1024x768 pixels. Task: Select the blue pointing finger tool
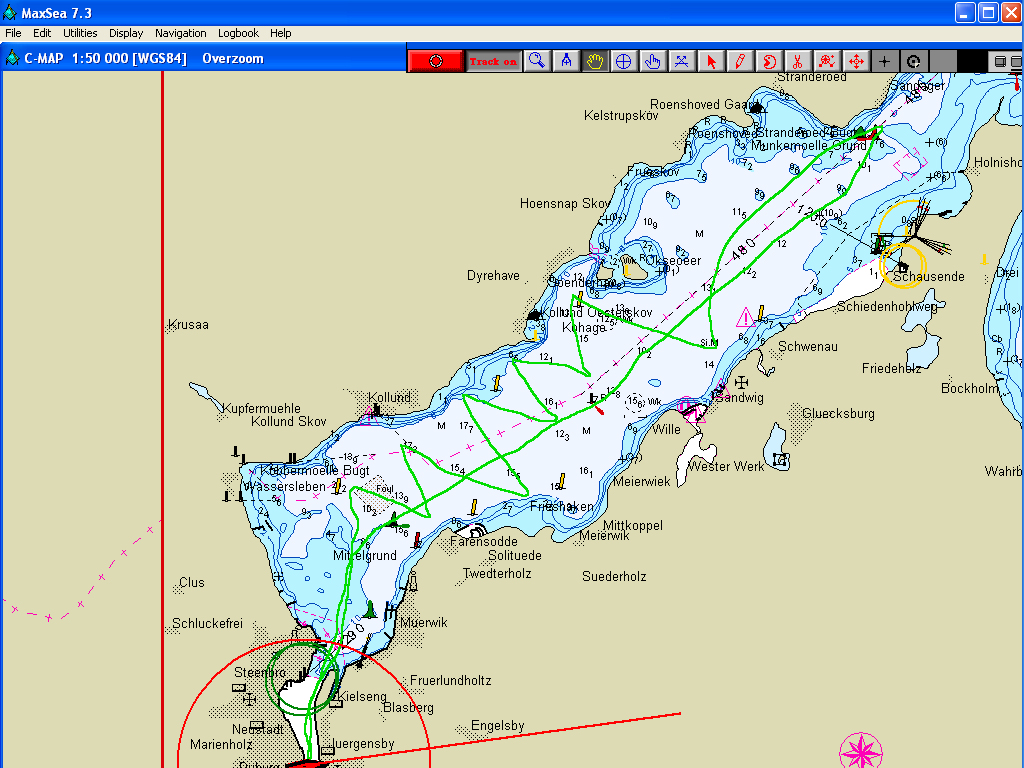tap(652, 61)
